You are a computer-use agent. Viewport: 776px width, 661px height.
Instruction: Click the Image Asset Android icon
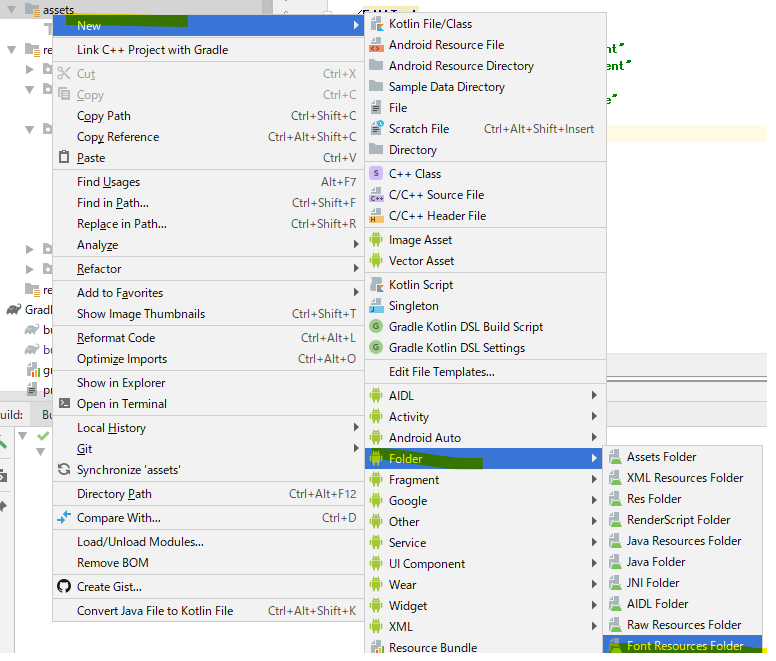376,240
